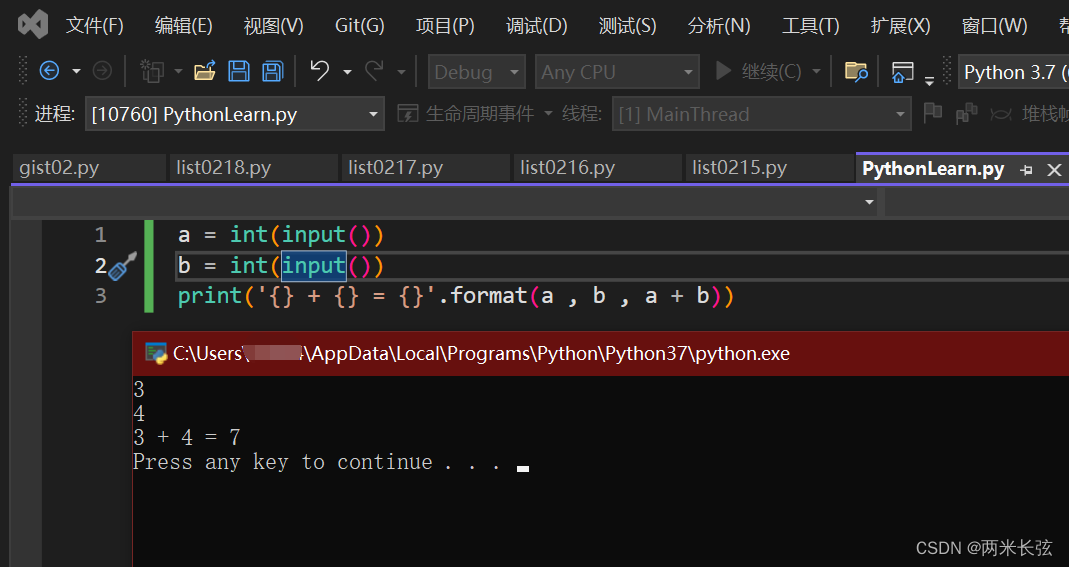The image size is (1069, 567).
Task: Click the redo arrow icon
Action: tap(374, 70)
